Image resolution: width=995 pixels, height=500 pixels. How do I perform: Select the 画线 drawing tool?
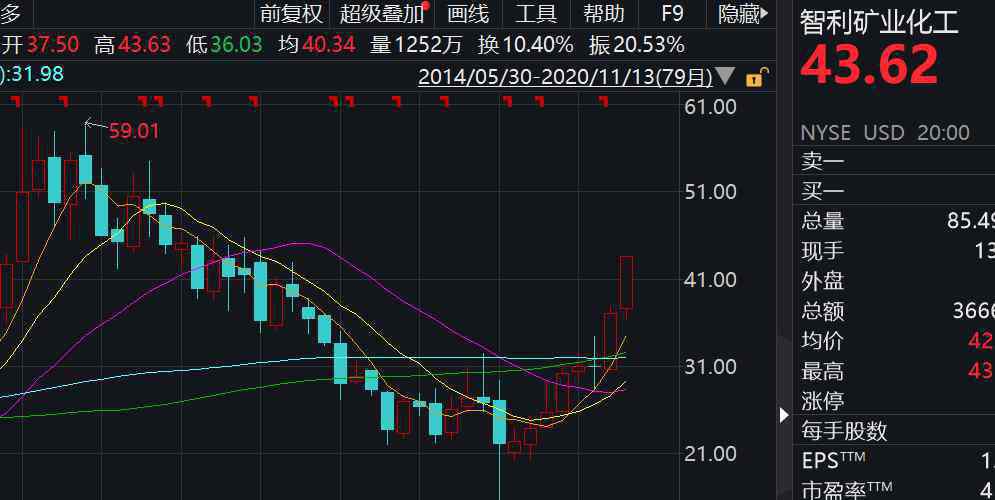click(468, 14)
